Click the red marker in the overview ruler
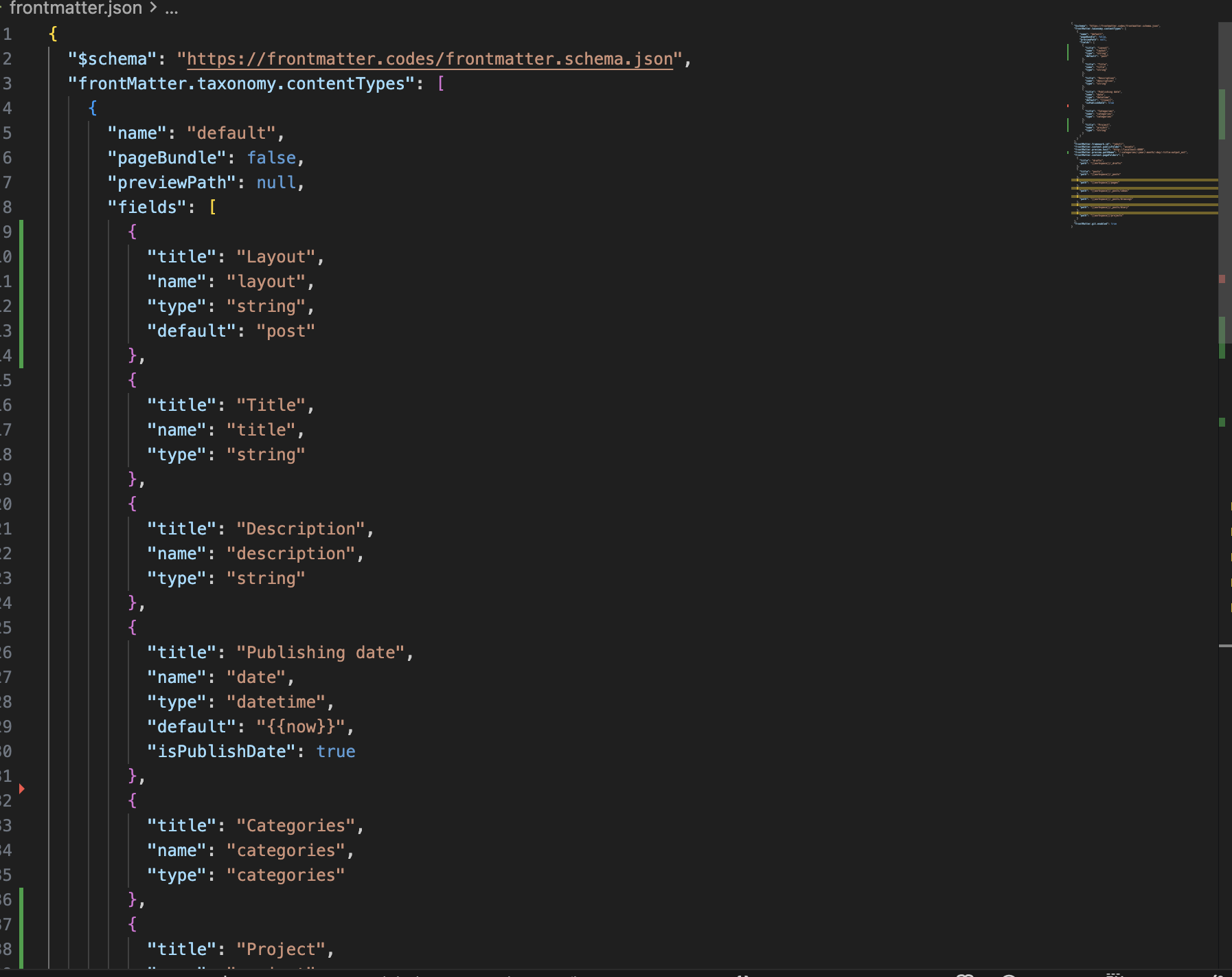The height and width of the screenshot is (977, 1232). coord(1222,279)
